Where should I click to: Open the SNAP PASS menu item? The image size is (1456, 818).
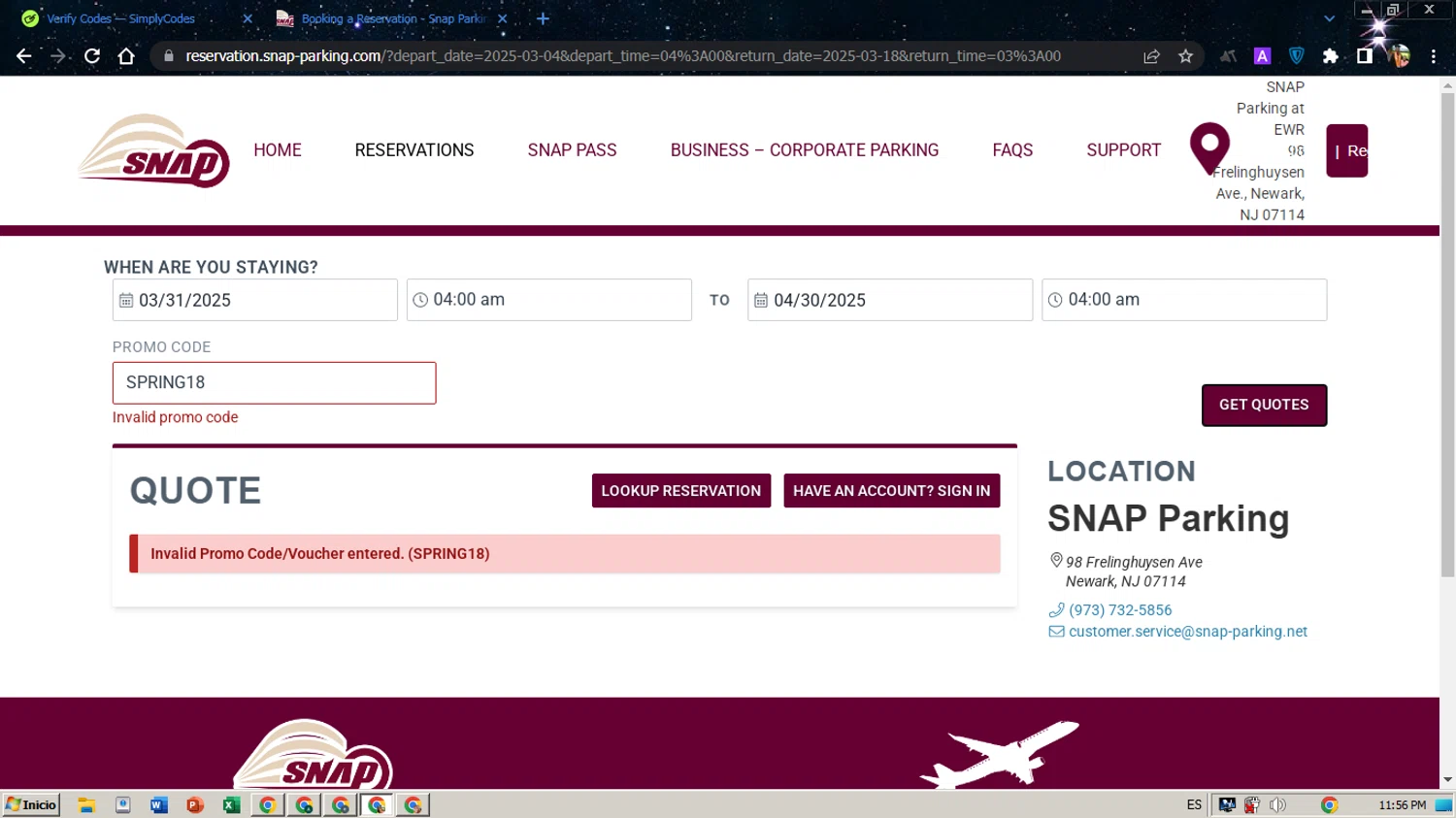(x=572, y=150)
